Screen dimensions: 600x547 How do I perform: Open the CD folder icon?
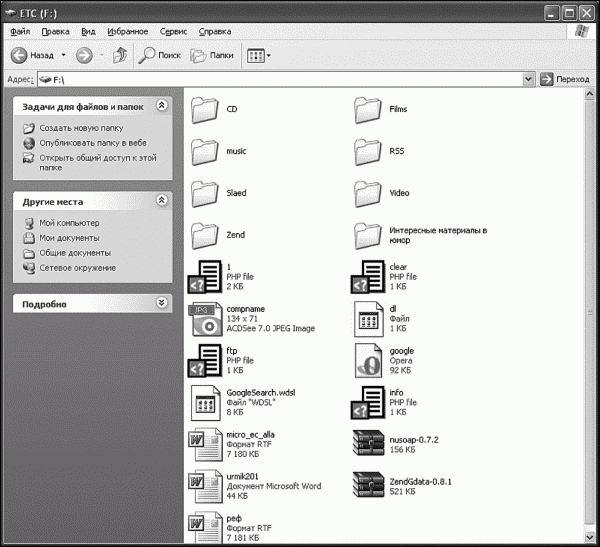tap(205, 110)
